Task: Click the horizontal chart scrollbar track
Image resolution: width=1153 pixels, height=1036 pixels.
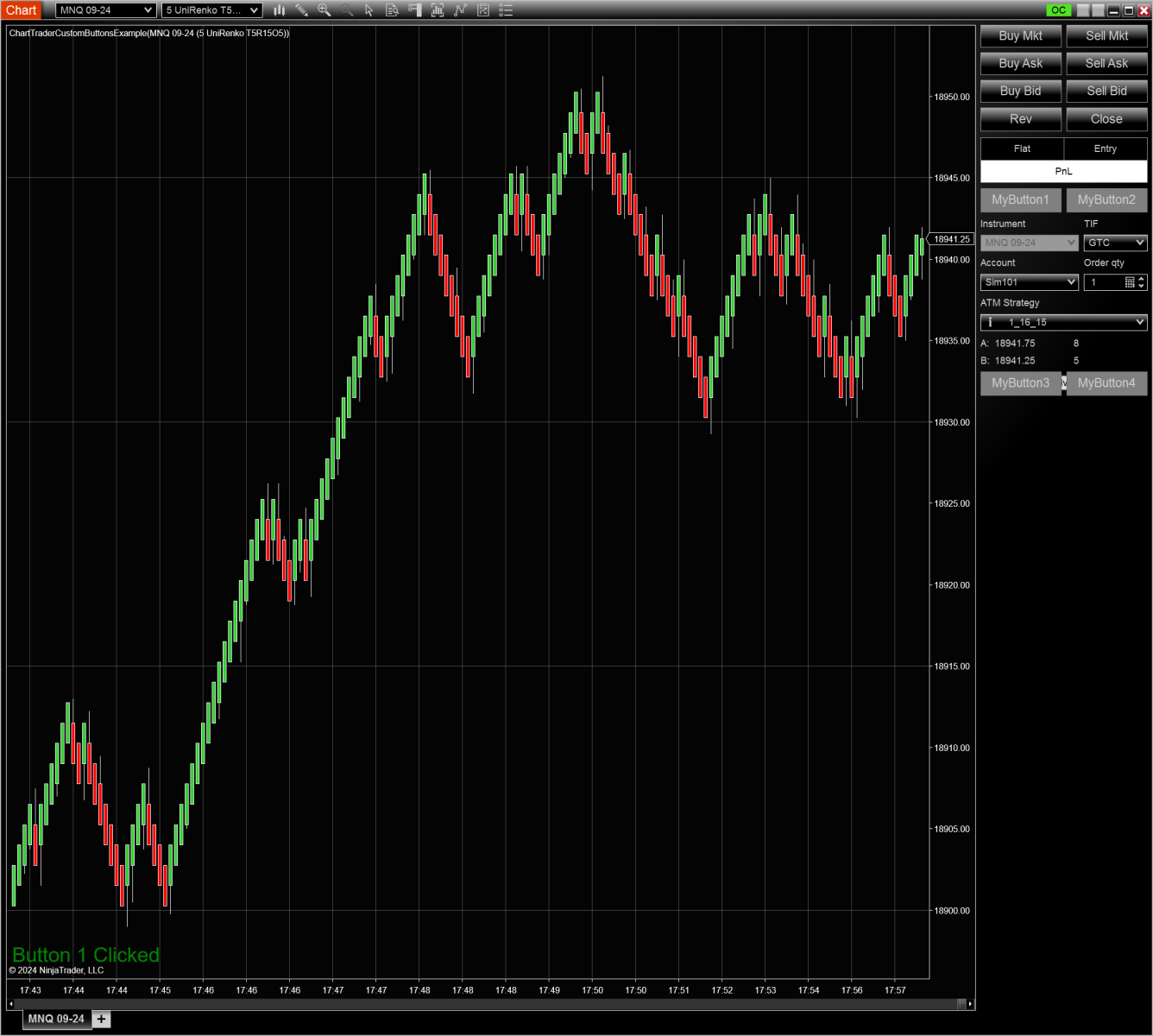Action: [x=486, y=1004]
